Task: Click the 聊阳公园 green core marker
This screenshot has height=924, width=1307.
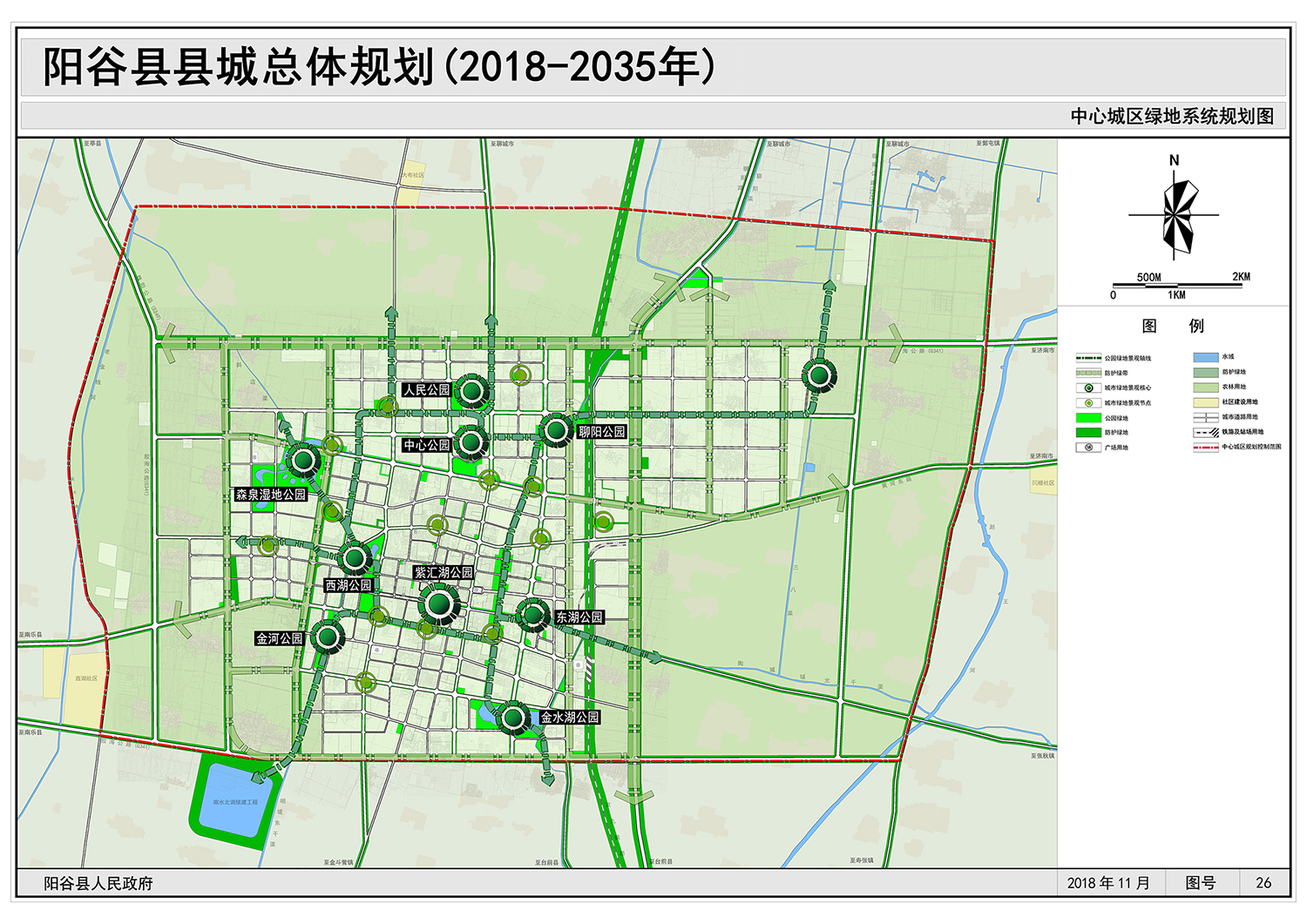Action: point(555,429)
